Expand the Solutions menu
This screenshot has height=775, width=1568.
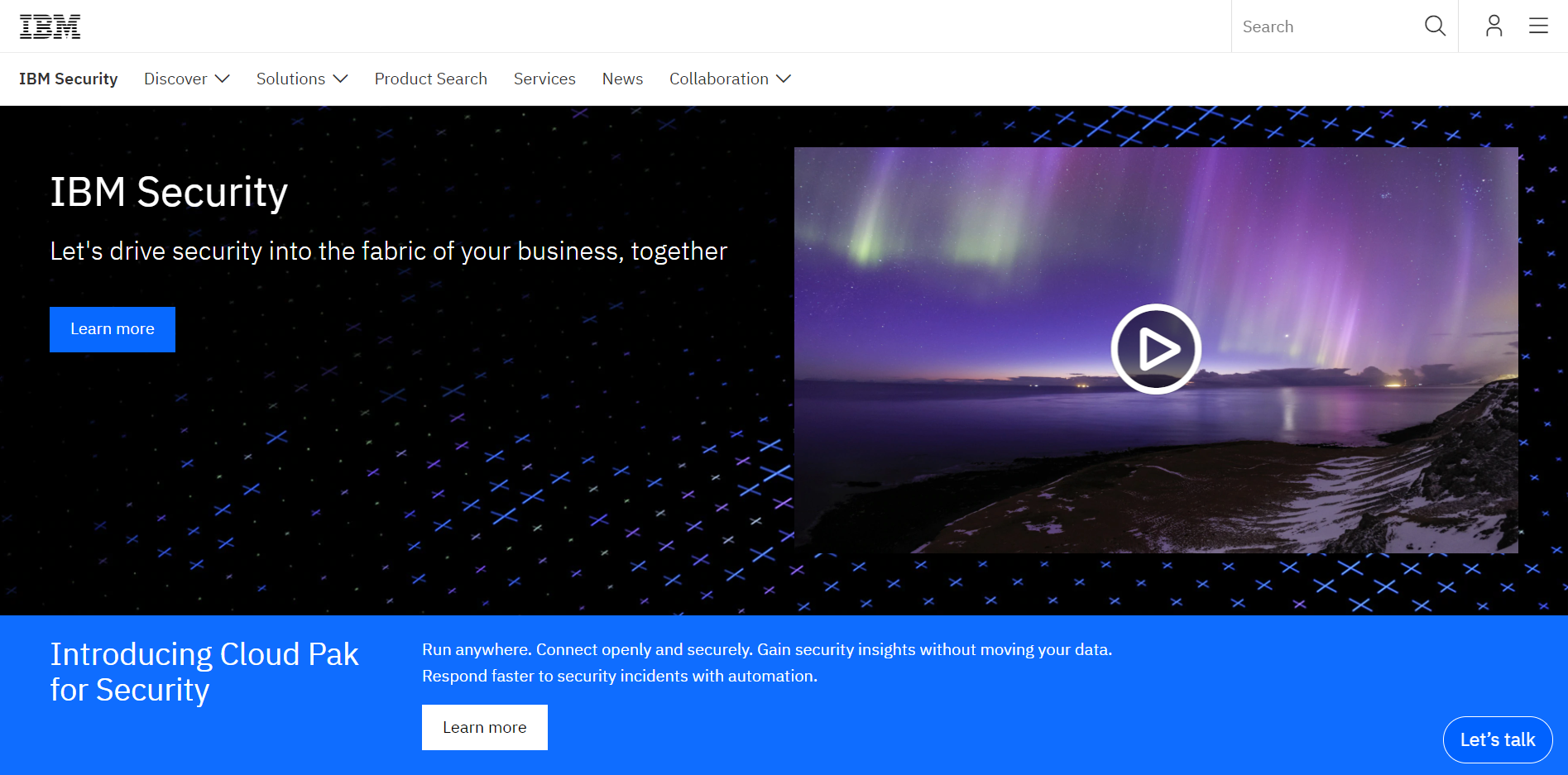click(x=341, y=79)
